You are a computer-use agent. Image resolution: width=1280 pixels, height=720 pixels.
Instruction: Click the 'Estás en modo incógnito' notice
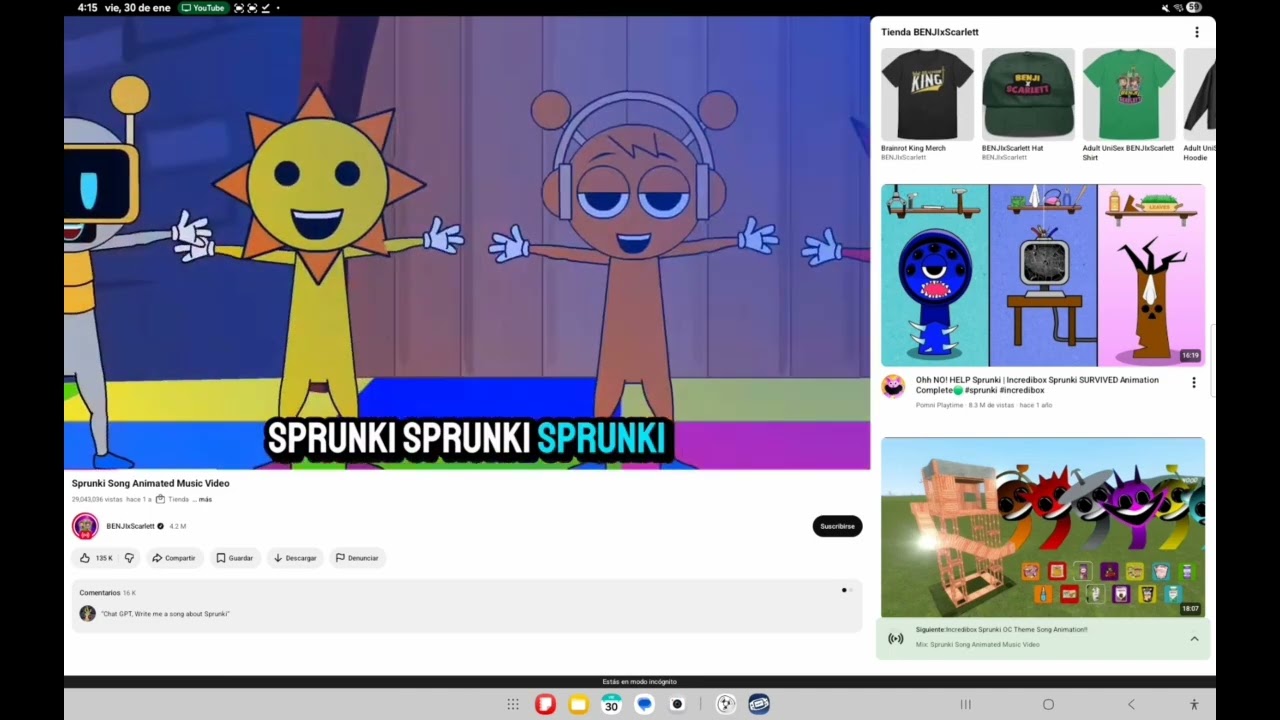pyautogui.click(x=640, y=682)
